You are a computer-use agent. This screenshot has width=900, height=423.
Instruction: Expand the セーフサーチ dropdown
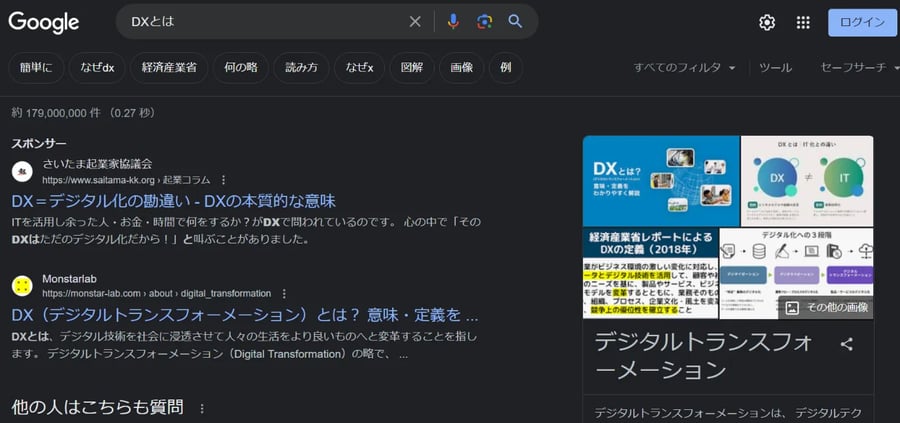click(860, 68)
